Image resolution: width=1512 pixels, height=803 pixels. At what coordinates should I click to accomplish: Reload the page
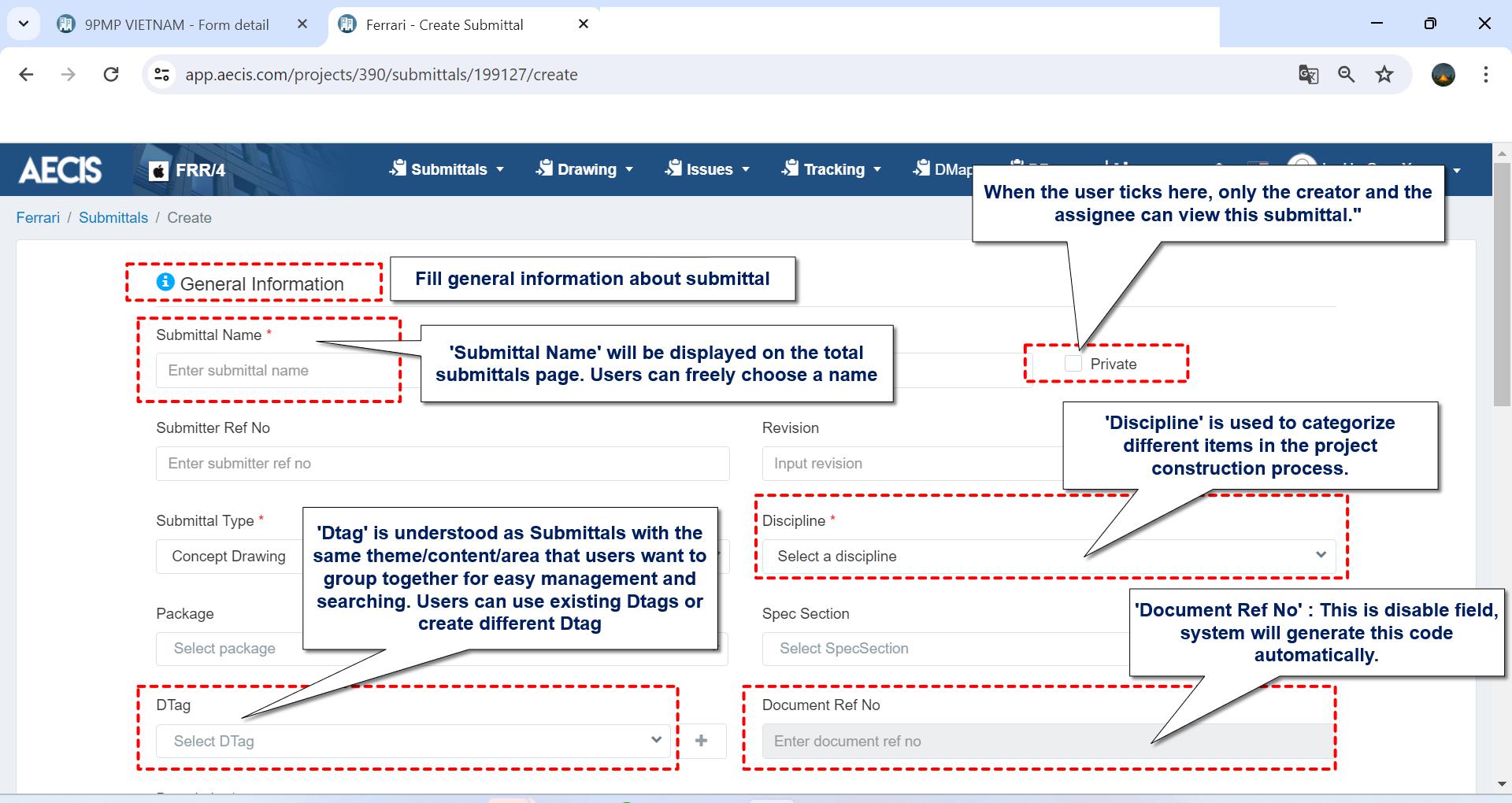pyautogui.click(x=111, y=75)
